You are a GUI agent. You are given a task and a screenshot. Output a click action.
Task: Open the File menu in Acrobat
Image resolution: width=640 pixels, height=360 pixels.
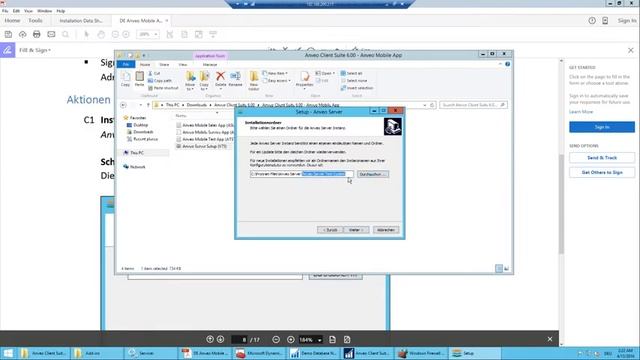(x=5, y=11)
